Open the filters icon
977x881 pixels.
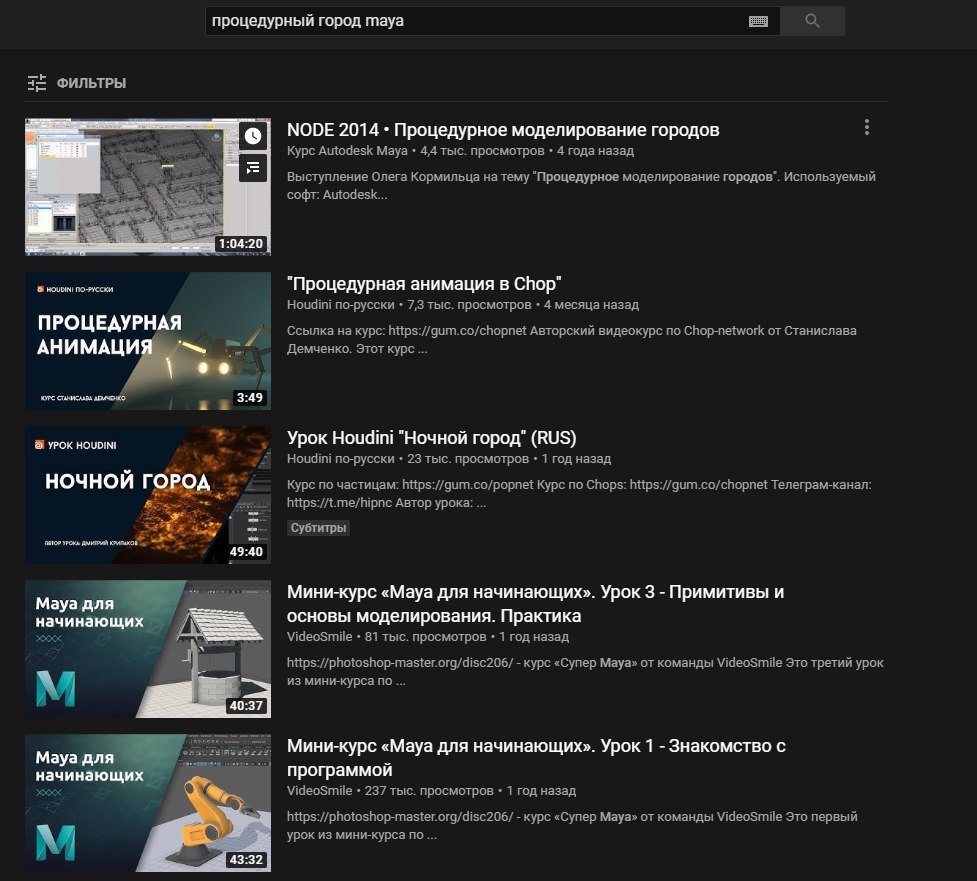coord(37,83)
